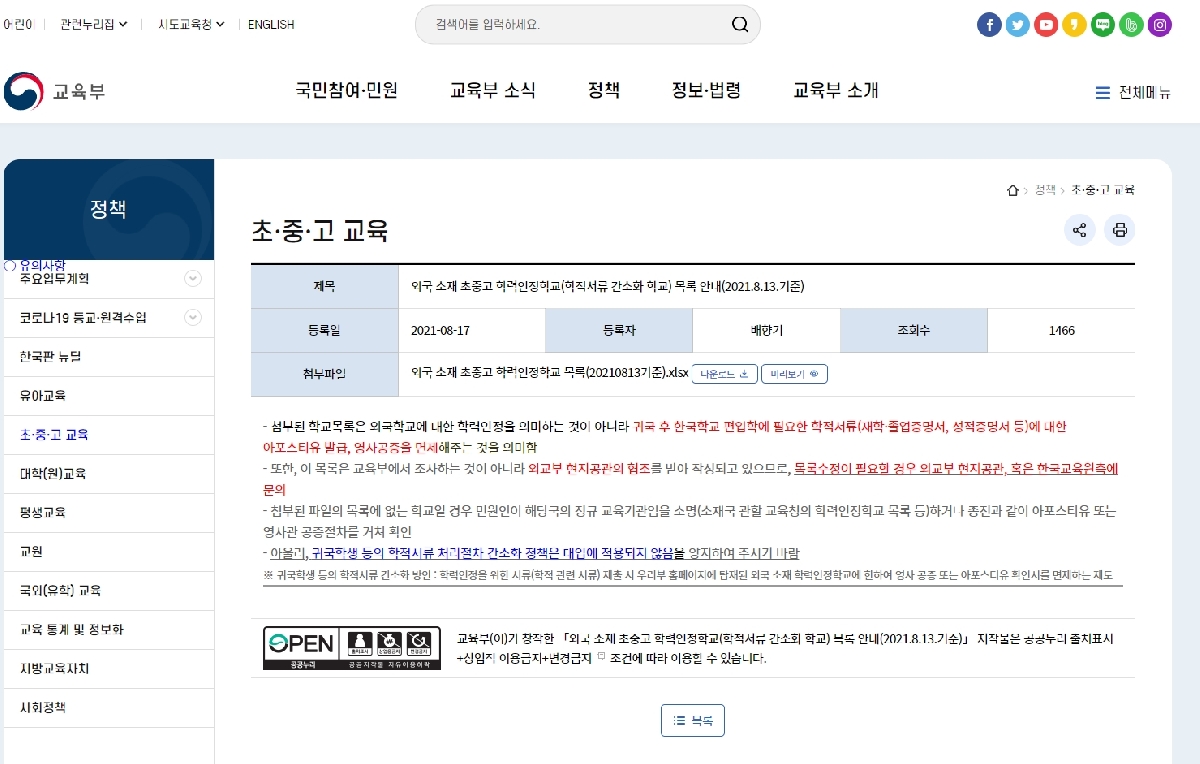Click the search magnifier icon
Screen dimensions: 1200x764
[740, 24]
